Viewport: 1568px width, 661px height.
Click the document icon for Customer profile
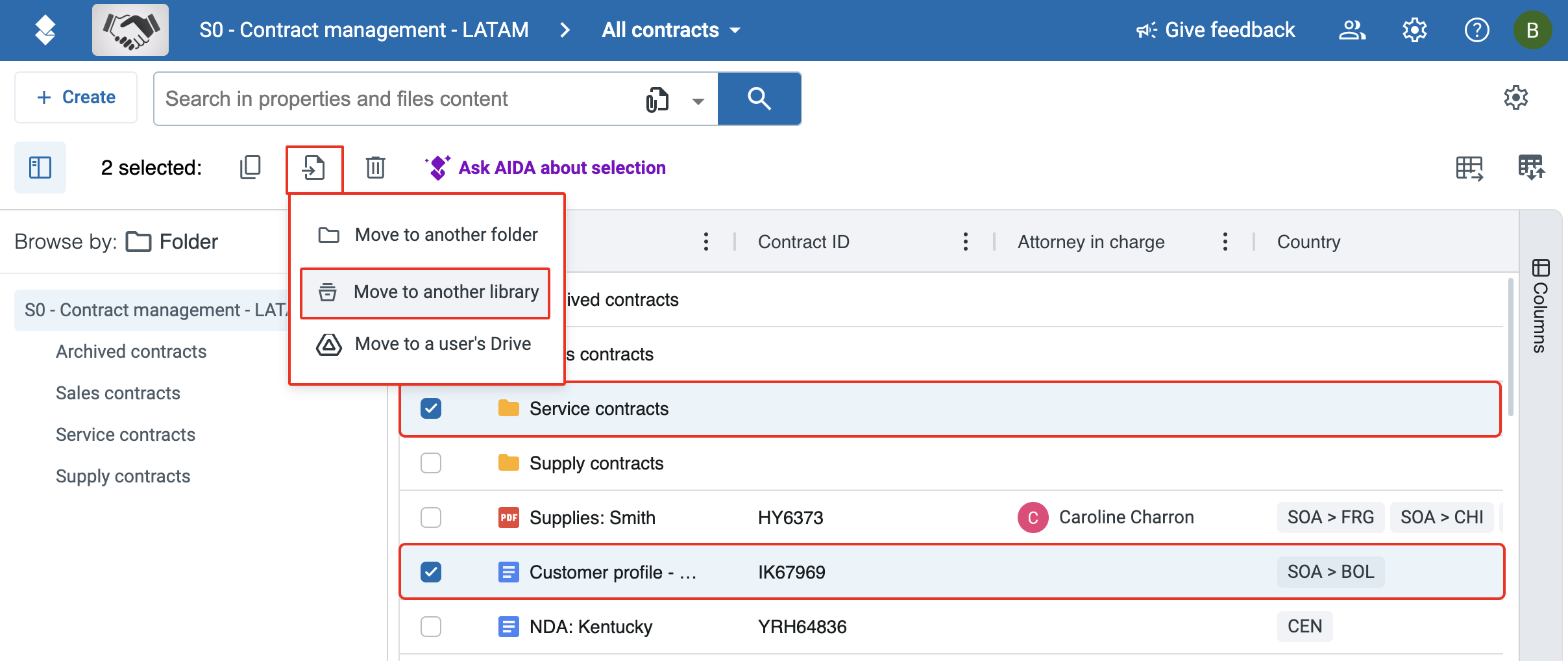(x=509, y=572)
